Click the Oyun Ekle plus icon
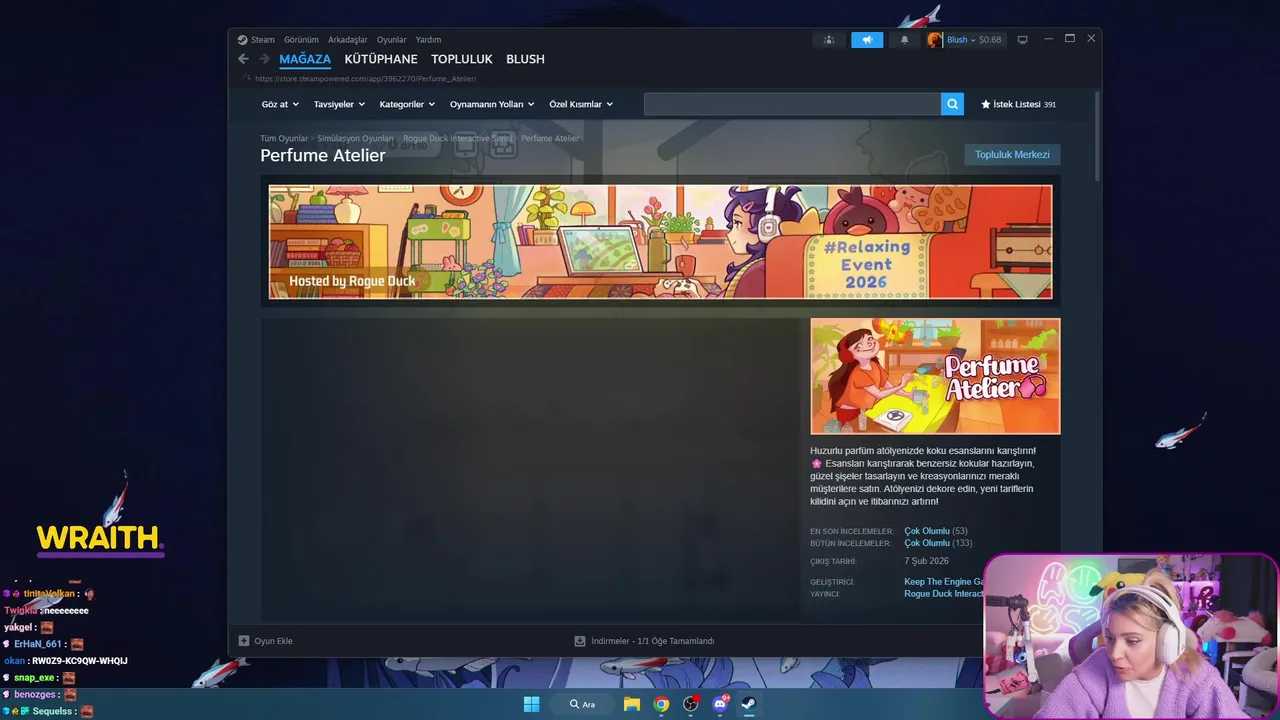The height and width of the screenshot is (720, 1280). tap(244, 641)
